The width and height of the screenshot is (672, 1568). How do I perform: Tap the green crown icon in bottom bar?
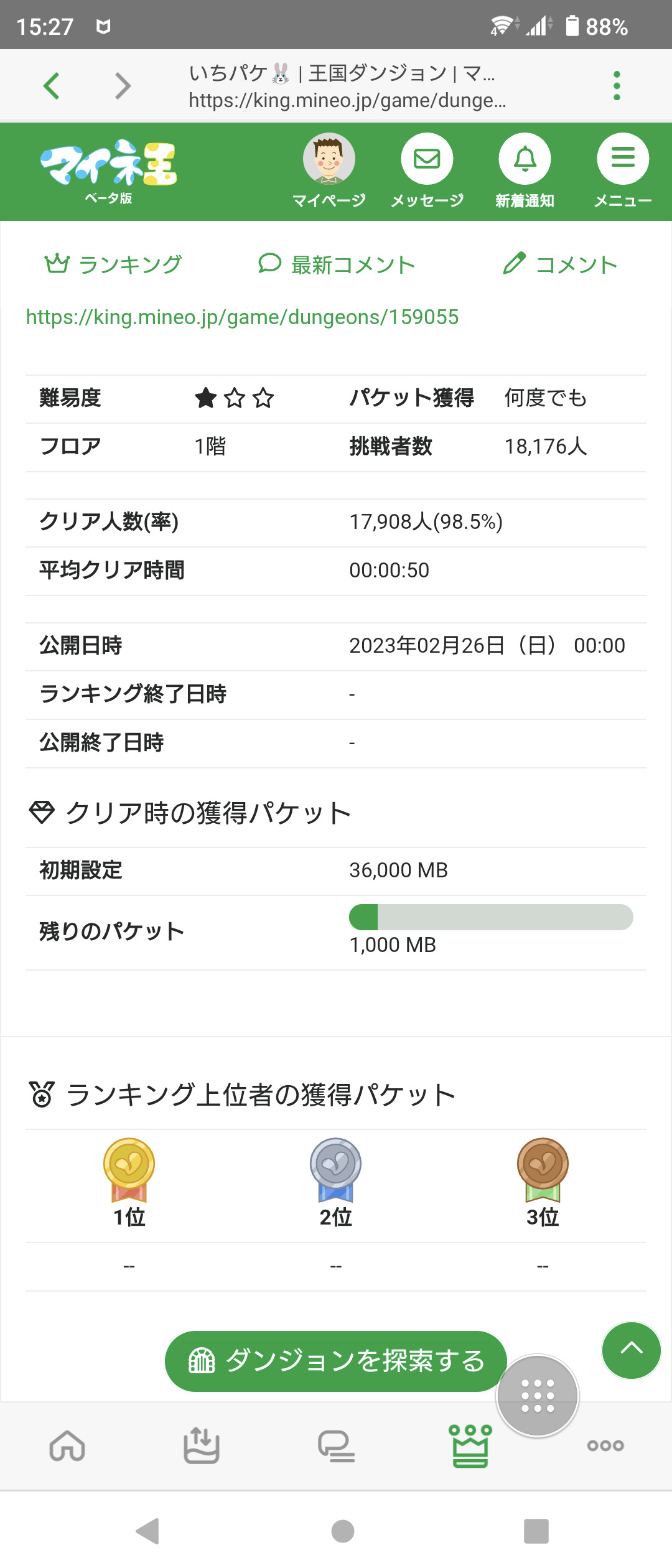[x=470, y=1445]
